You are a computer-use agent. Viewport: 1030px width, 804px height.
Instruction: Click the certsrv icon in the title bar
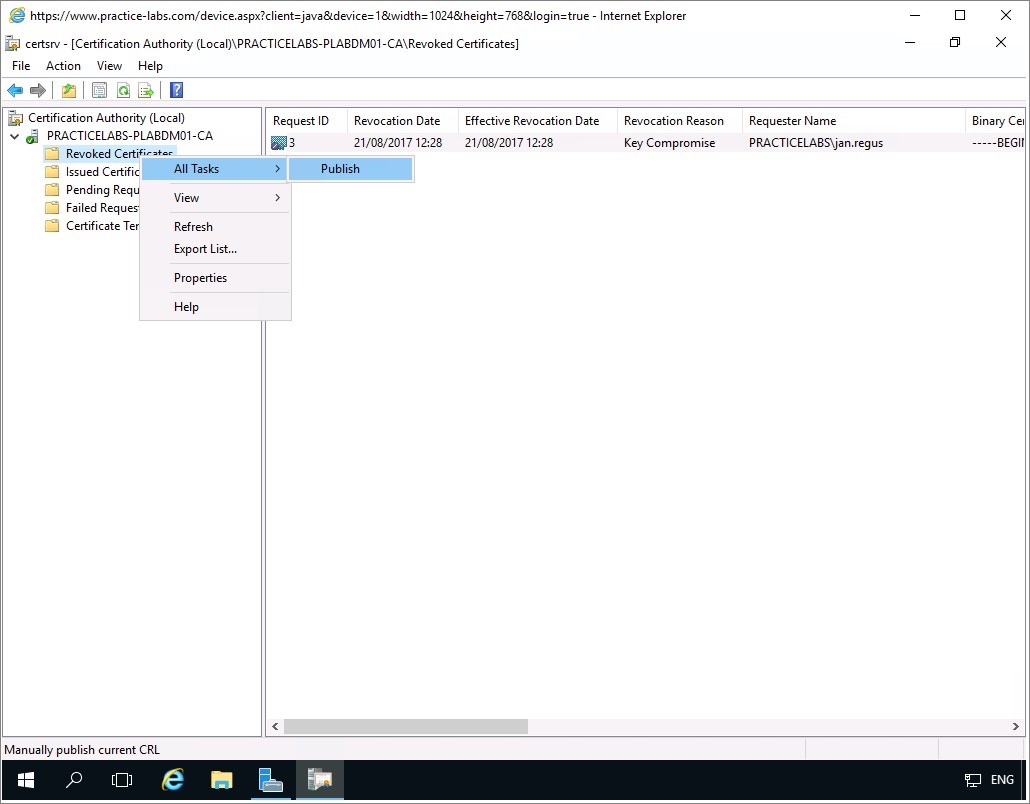pos(12,43)
